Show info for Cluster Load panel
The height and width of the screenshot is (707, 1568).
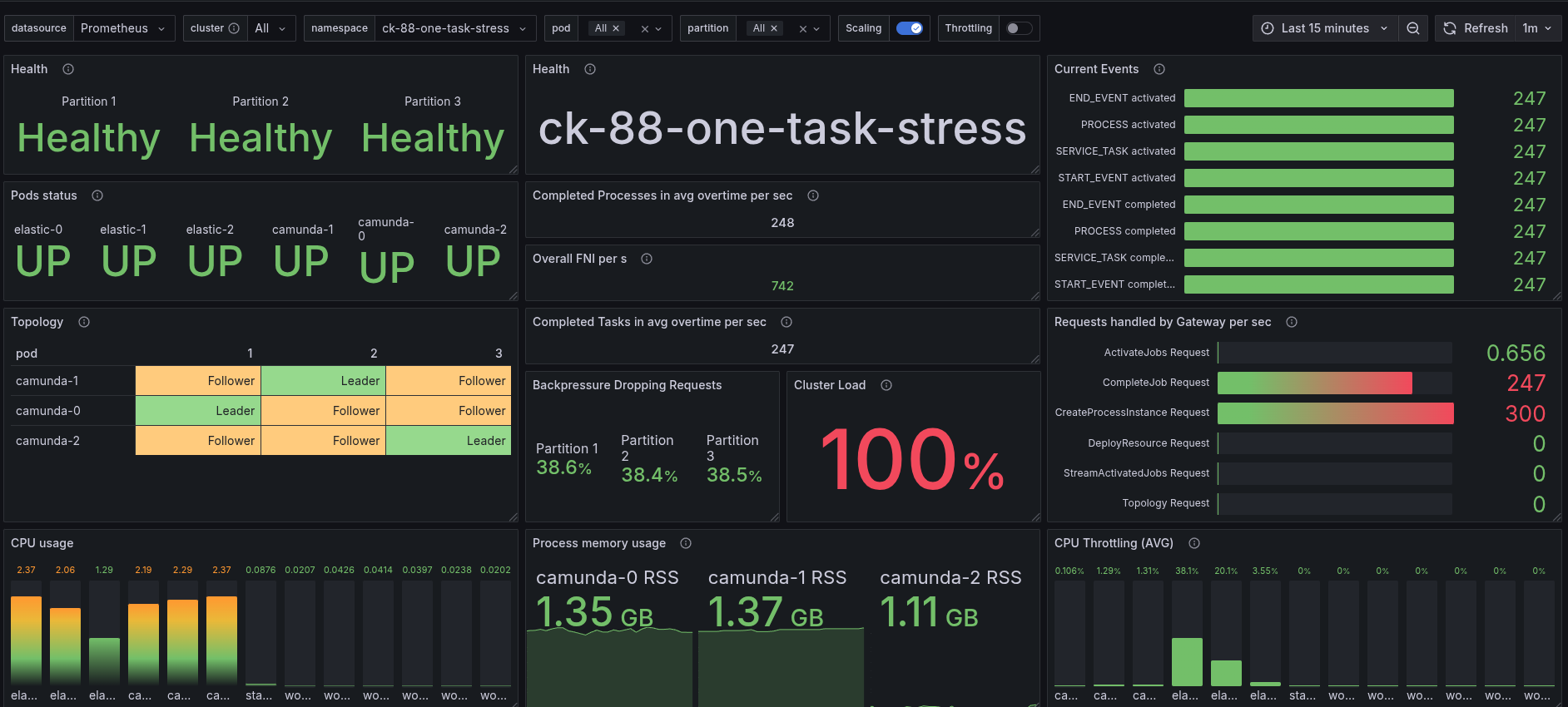pos(886,385)
